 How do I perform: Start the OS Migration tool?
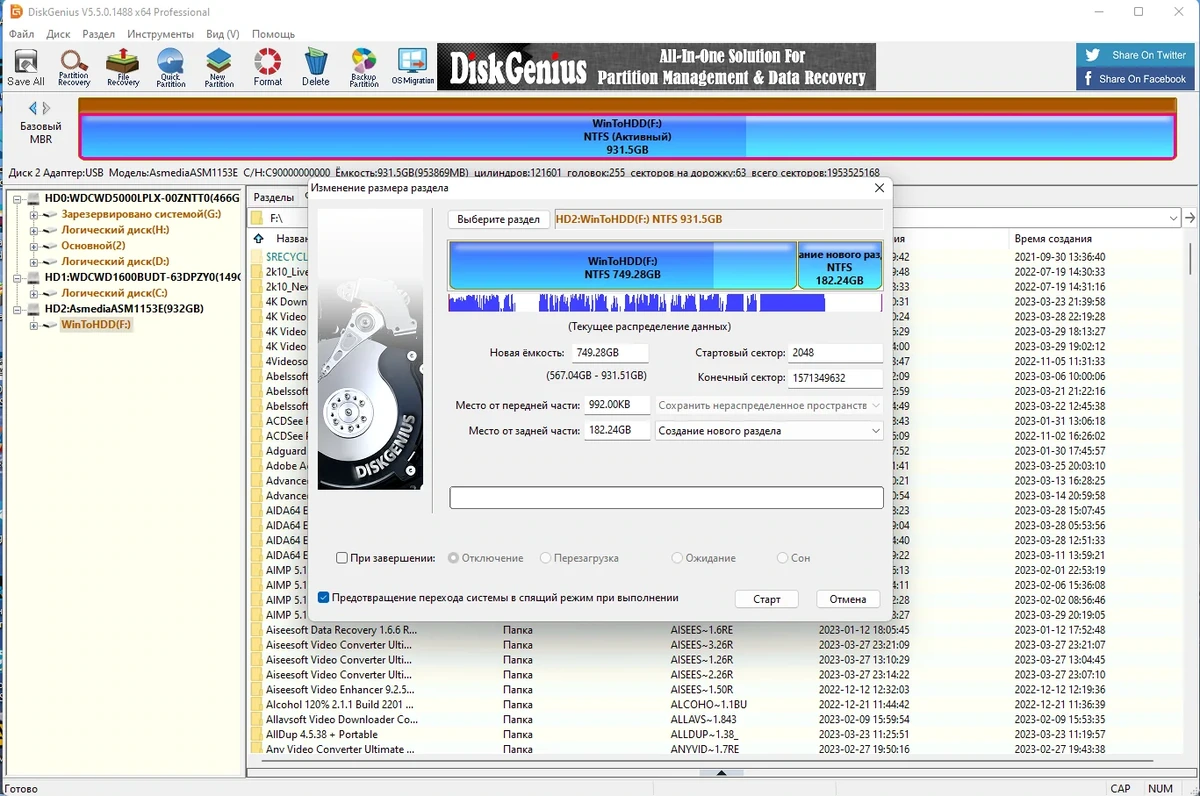[413, 67]
